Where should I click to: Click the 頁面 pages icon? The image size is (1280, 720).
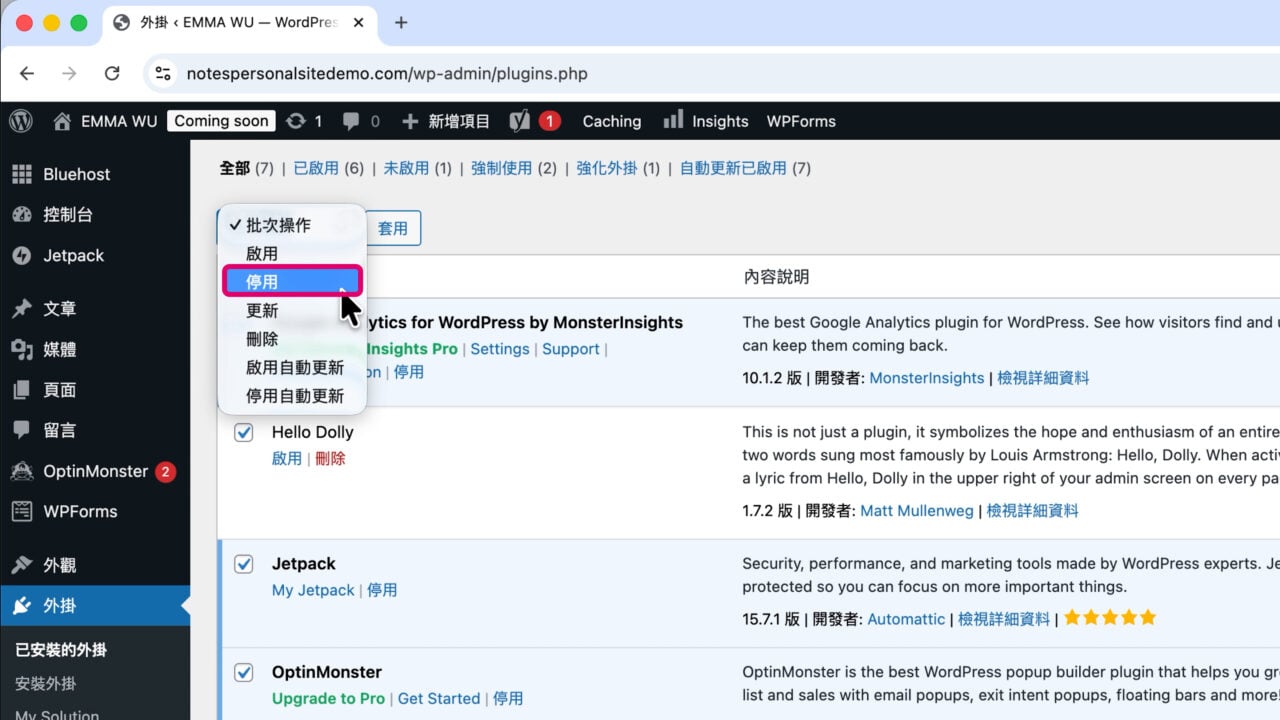[x=22, y=390]
